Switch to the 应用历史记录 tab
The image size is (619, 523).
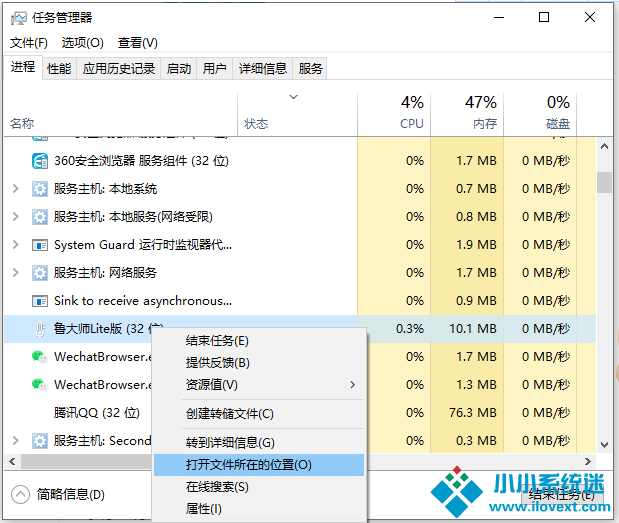pyautogui.click(x=118, y=69)
